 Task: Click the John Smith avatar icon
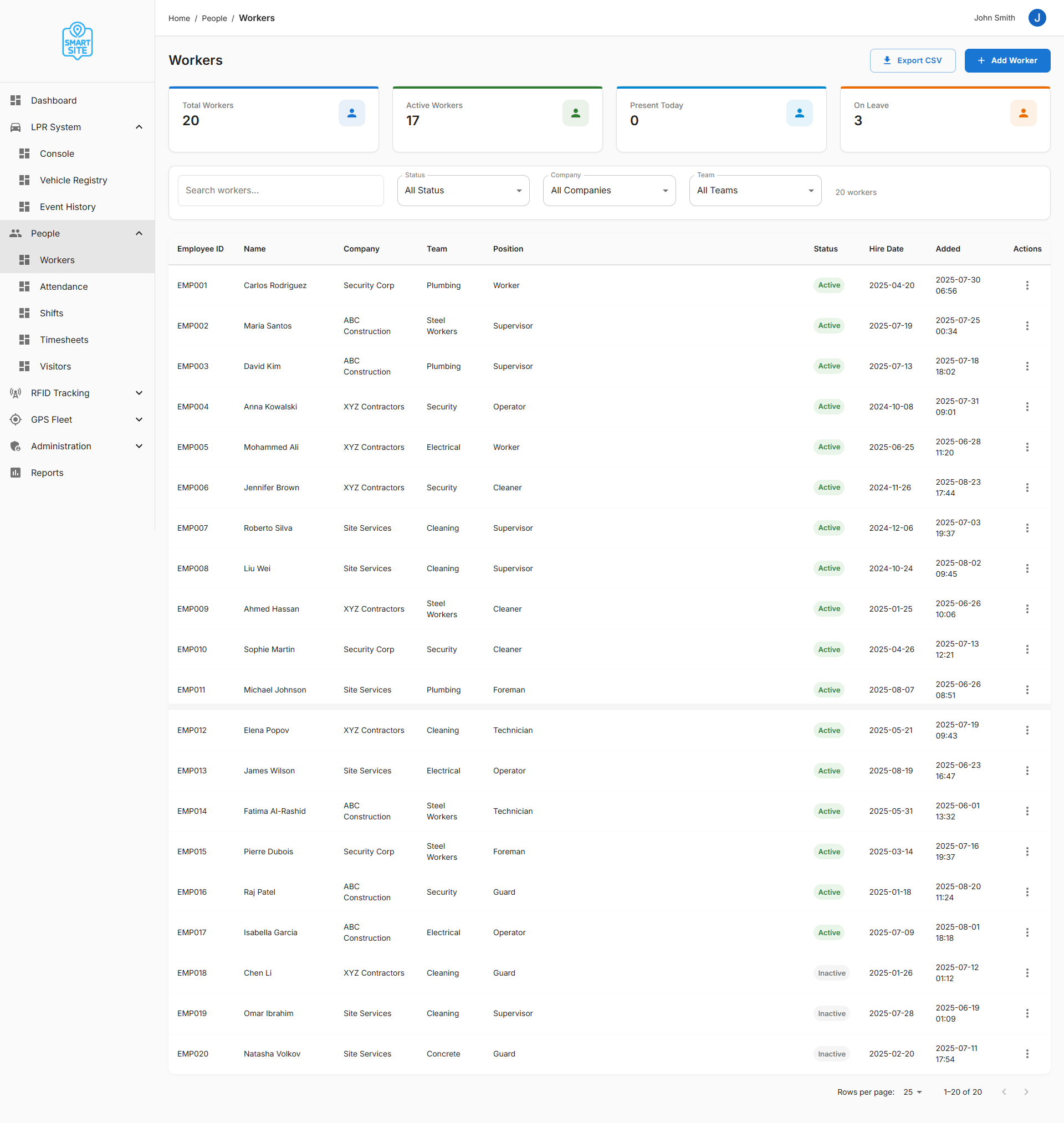(x=1036, y=18)
